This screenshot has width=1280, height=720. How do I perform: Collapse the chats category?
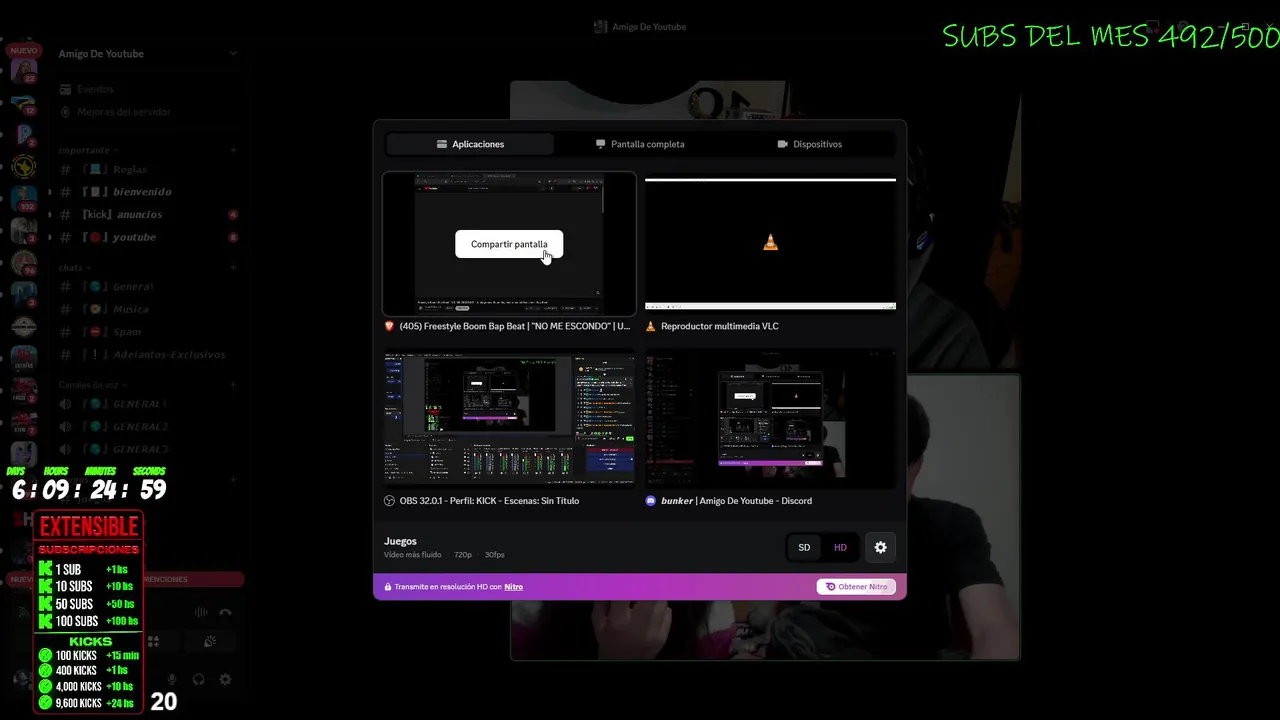coord(73,268)
